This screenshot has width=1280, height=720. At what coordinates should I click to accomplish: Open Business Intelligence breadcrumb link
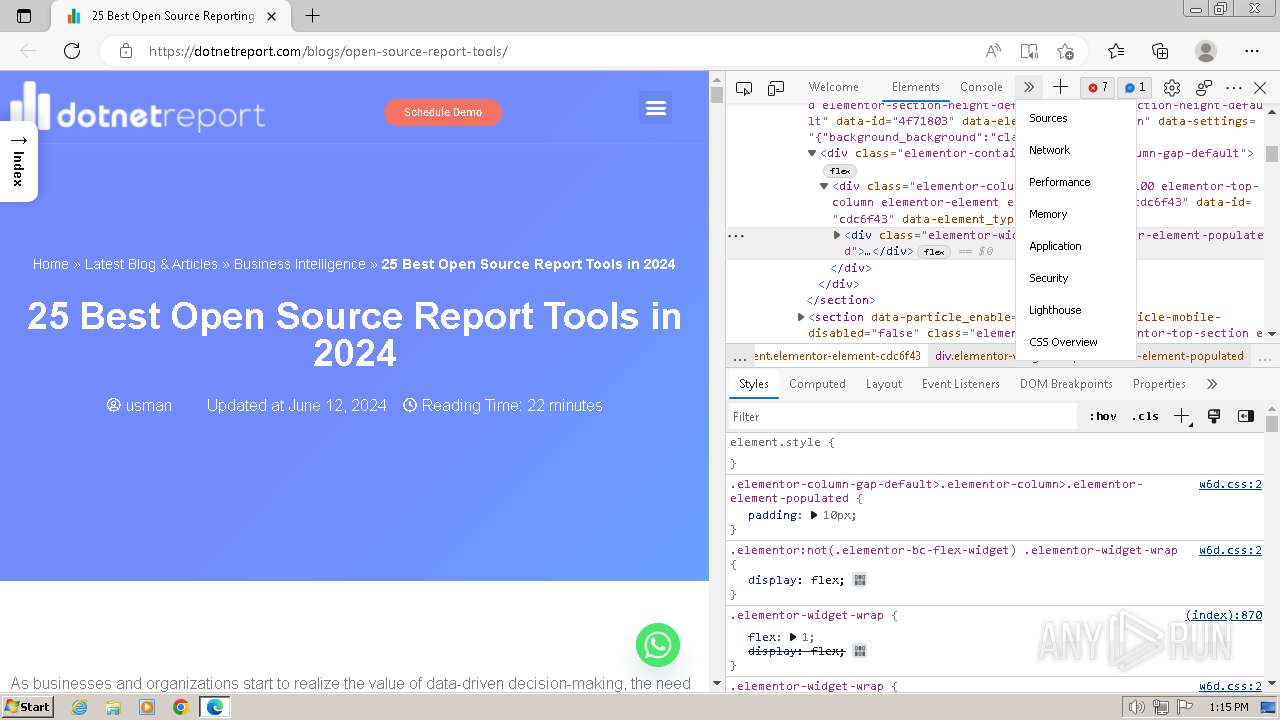(300, 264)
